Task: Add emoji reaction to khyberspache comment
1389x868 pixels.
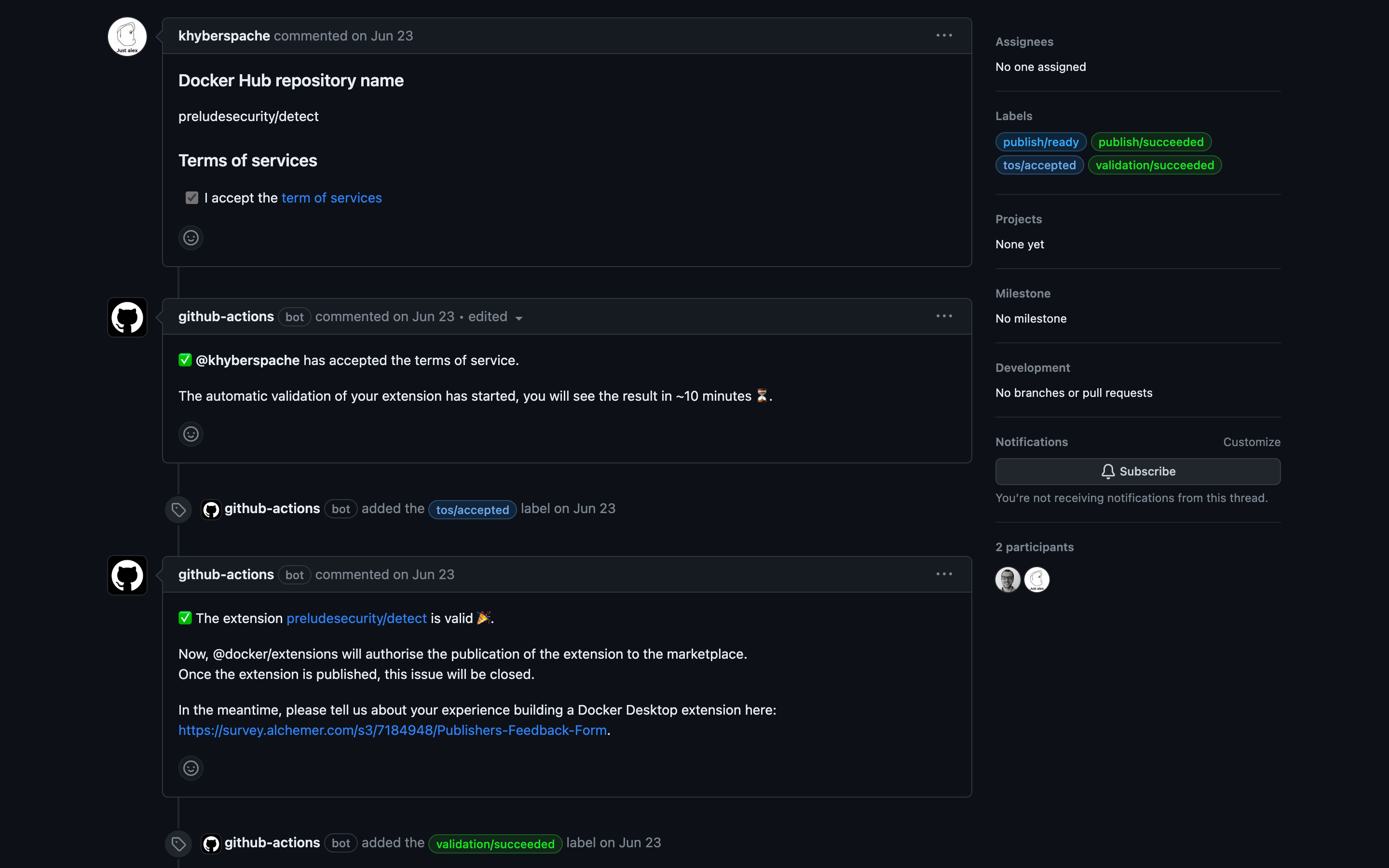Action: (x=191, y=238)
